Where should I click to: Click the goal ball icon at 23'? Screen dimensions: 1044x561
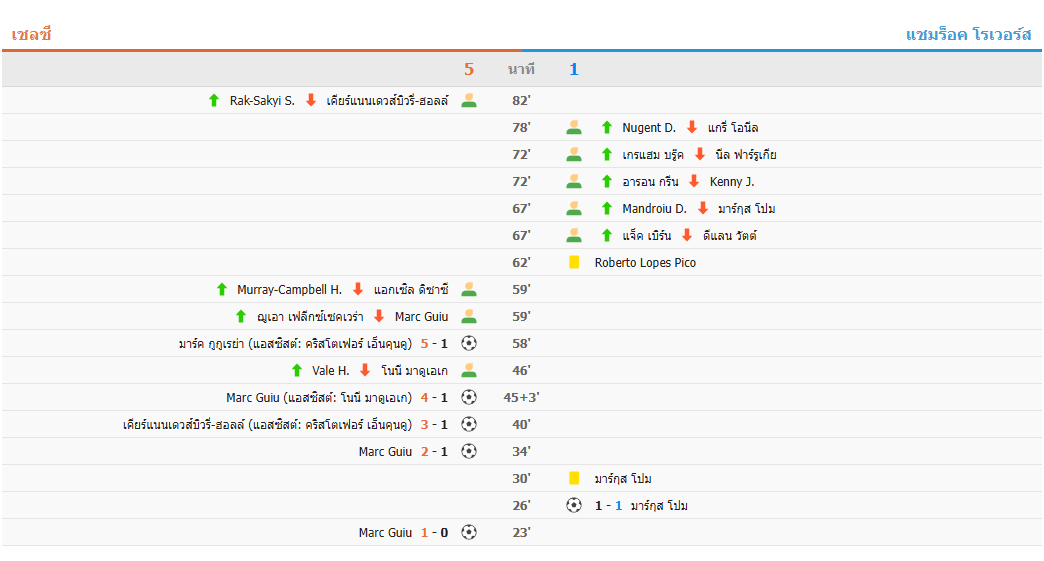tap(469, 532)
